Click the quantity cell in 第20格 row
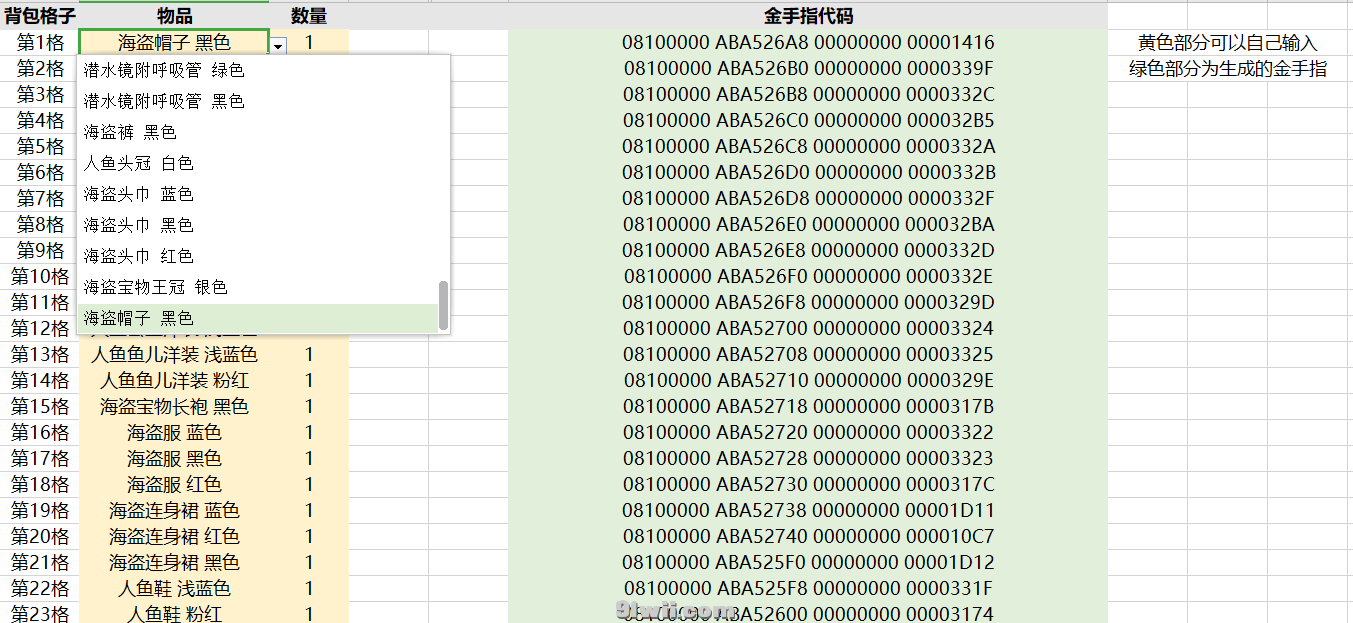The width and height of the screenshot is (1353, 623). [x=309, y=536]
